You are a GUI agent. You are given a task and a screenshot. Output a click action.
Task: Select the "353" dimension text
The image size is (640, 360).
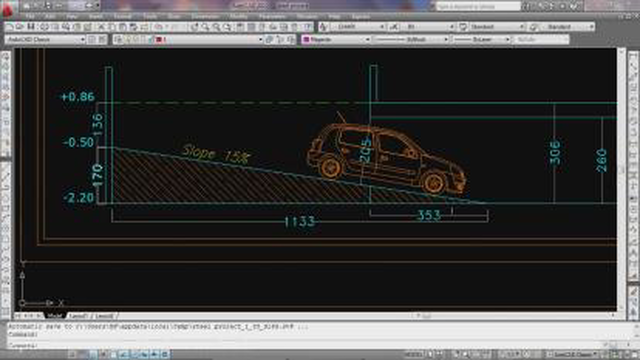tap(429, 215)
